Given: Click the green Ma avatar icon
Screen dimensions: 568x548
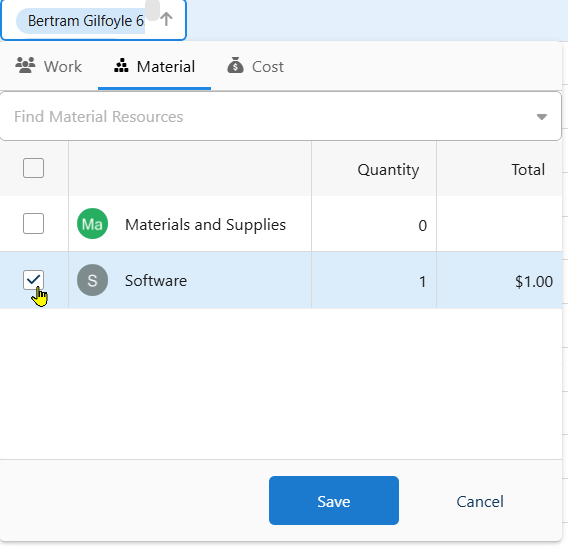Looking at the screenshot, I should [x=92, y=224].
